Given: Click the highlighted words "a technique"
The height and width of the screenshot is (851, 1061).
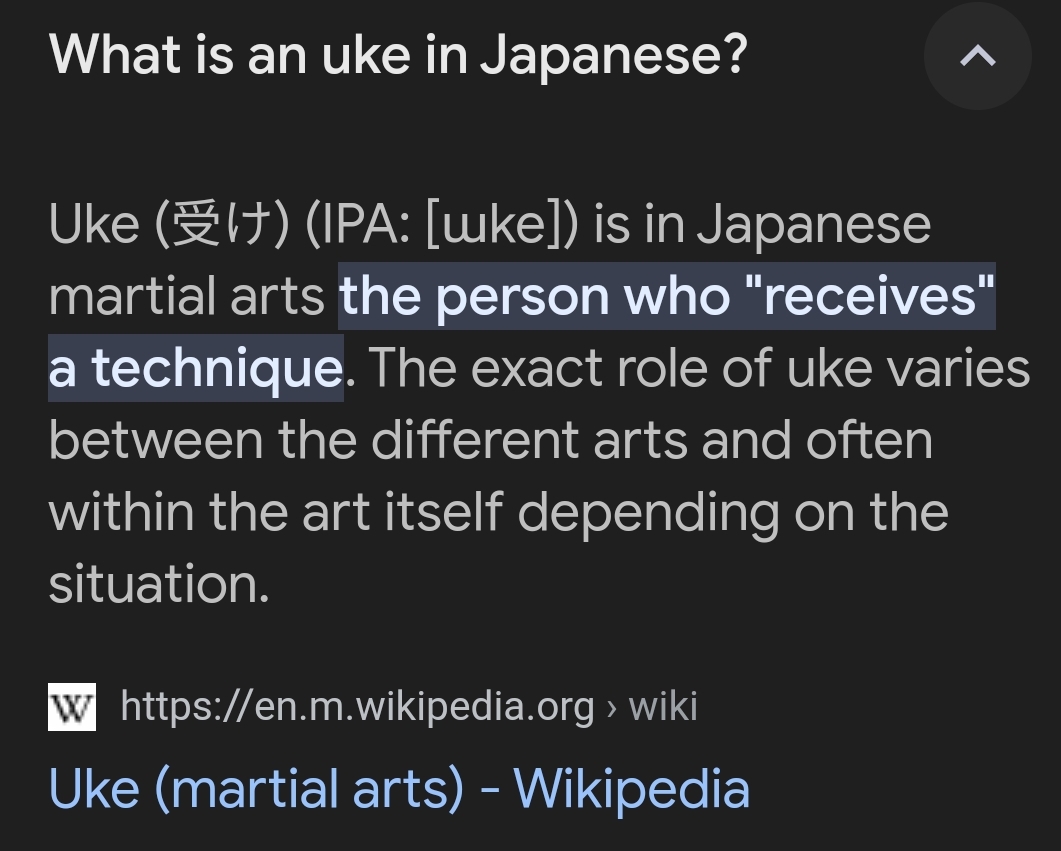Looking at the screenshot, I should point(196,368).
